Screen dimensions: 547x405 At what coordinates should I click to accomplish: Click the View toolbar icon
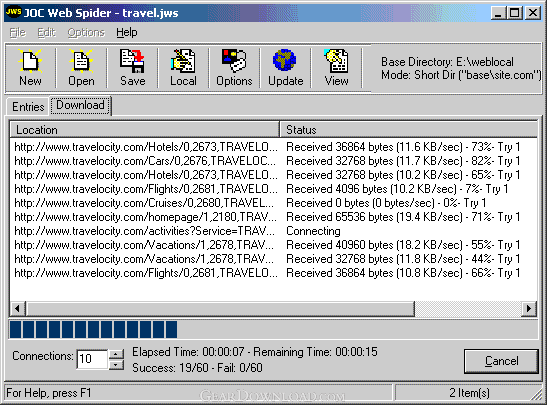coord(336,68)
